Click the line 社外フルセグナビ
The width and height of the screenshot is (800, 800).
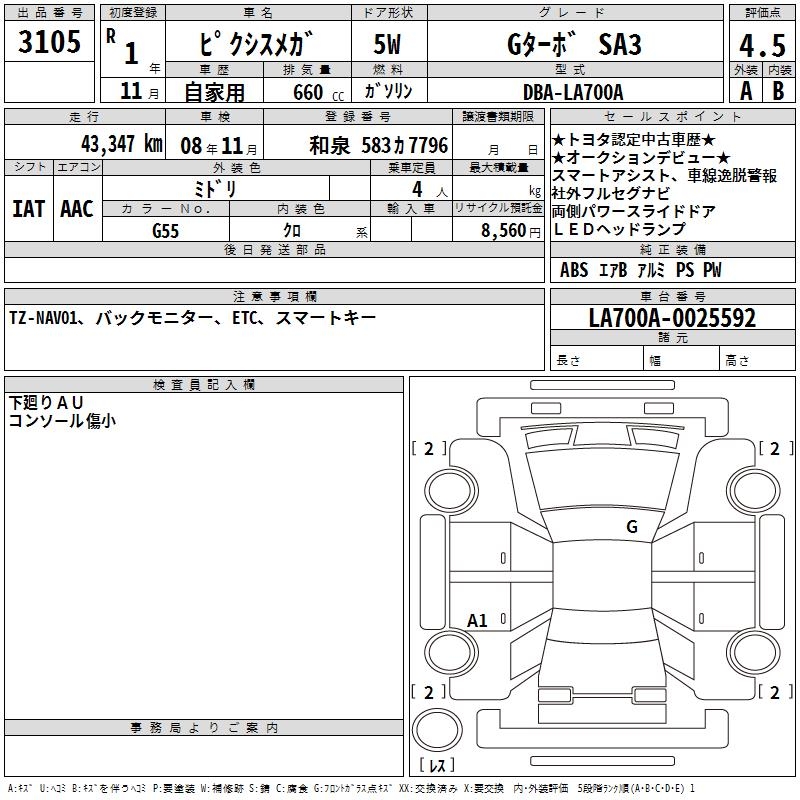coord(611,193)
